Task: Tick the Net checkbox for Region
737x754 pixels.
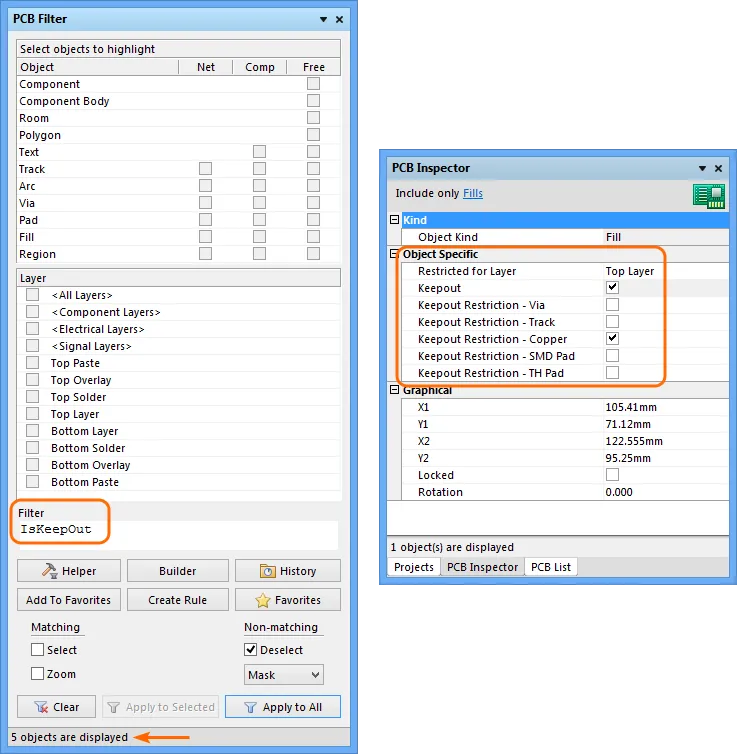Action: point(205,254)
